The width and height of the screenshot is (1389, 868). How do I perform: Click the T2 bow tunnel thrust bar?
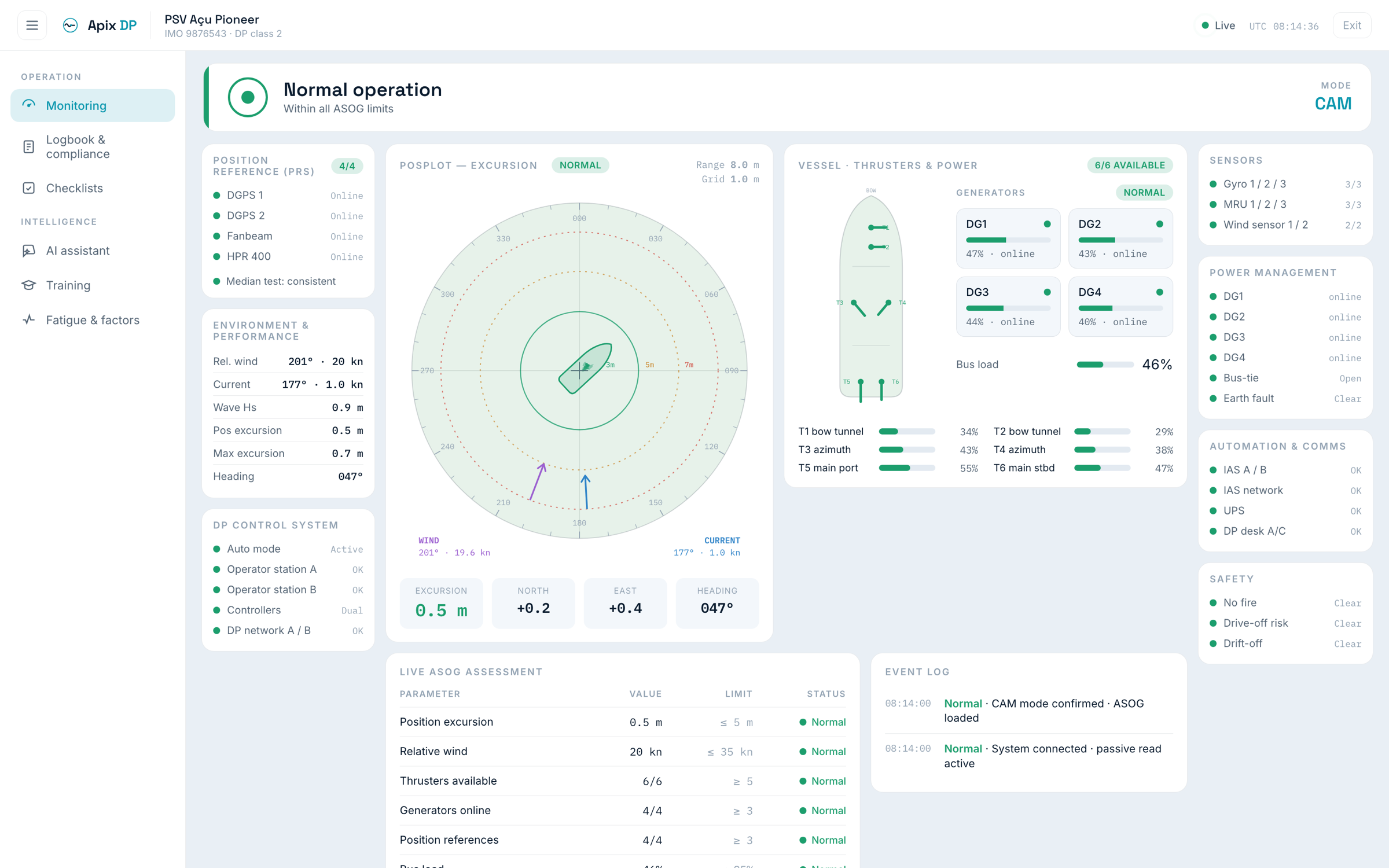click(1101, 432)
